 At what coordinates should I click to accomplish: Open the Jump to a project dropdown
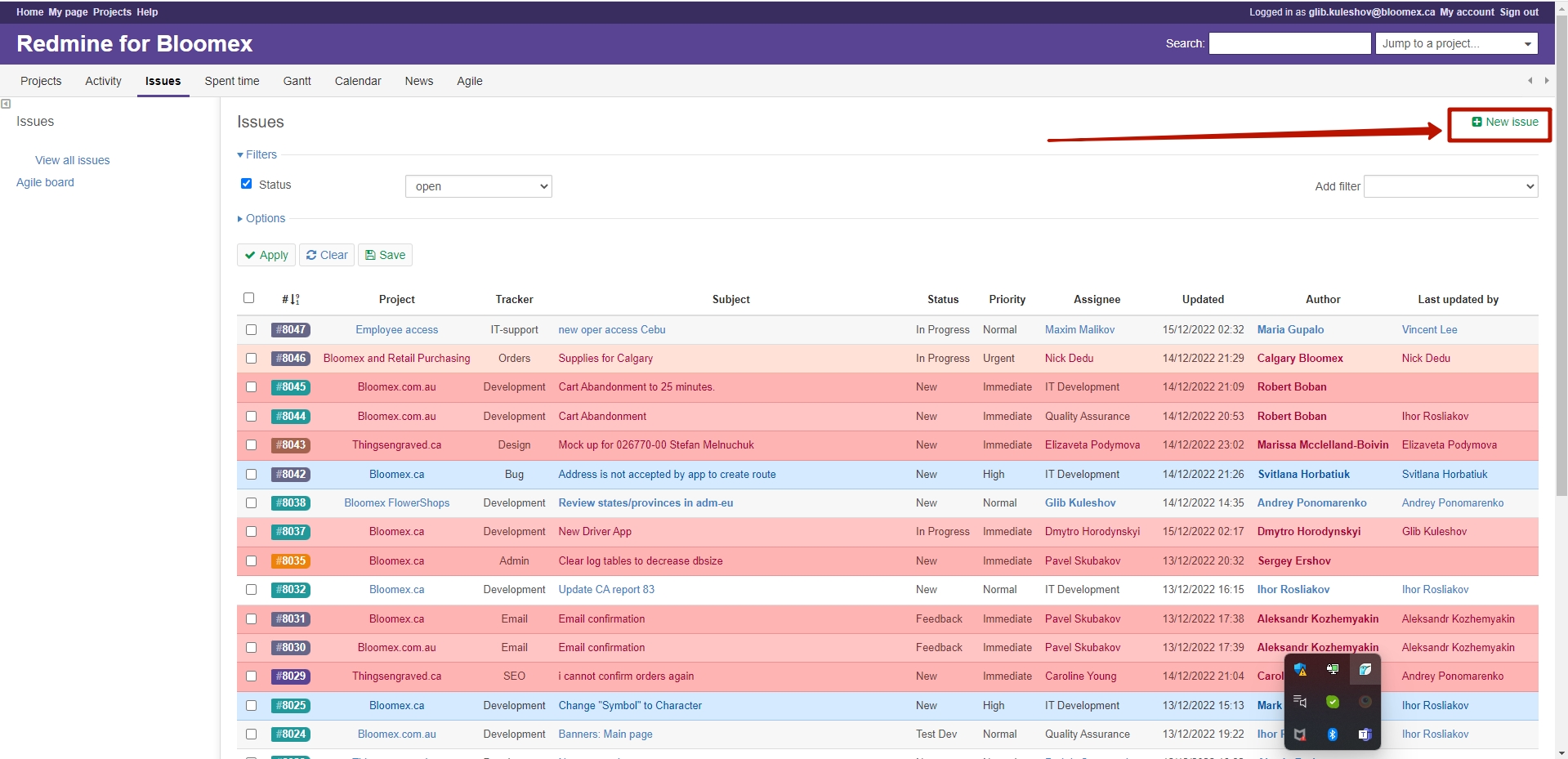pos(1457,43)
